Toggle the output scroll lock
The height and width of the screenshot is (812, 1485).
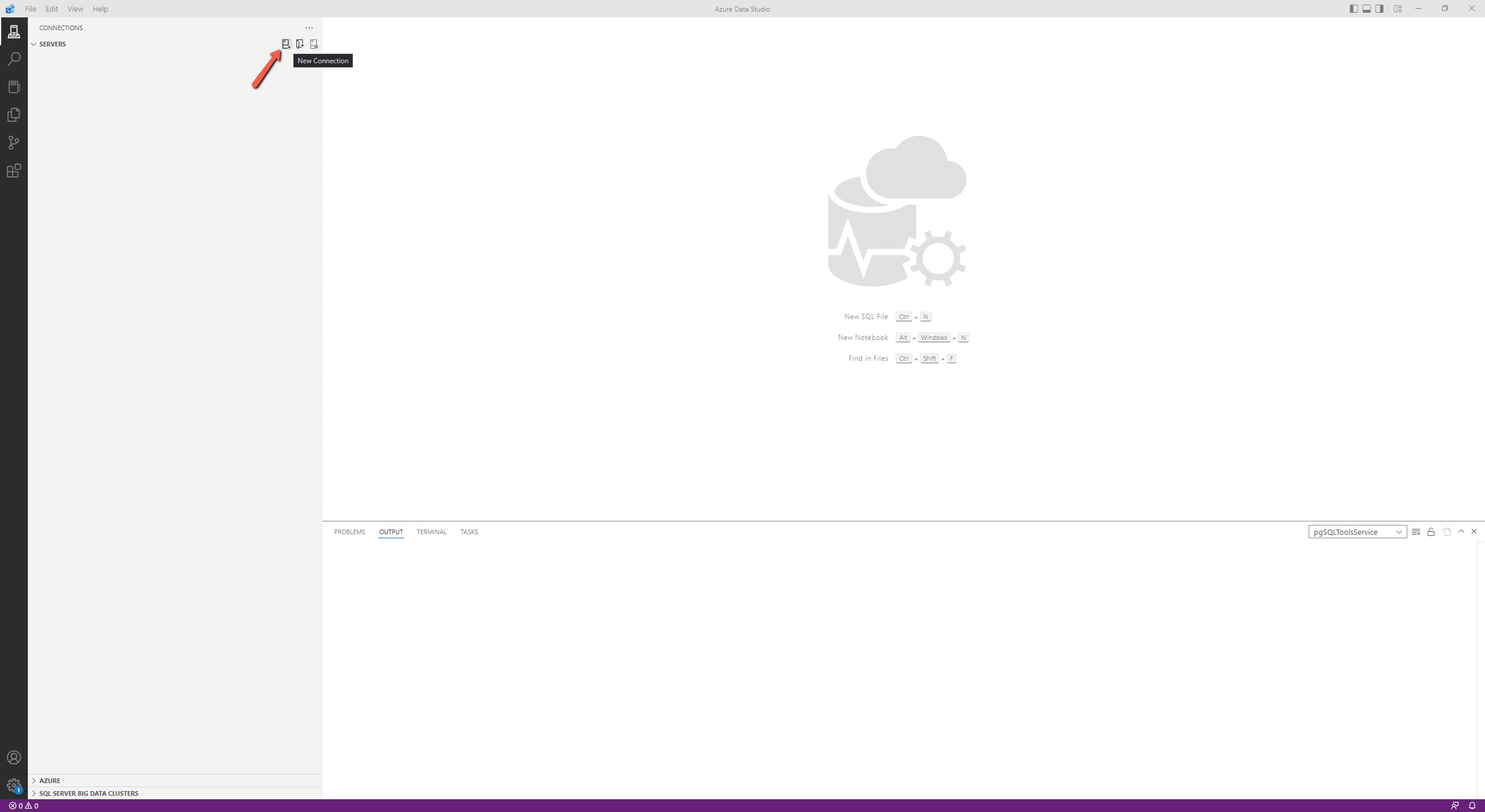pos(1431,532)
